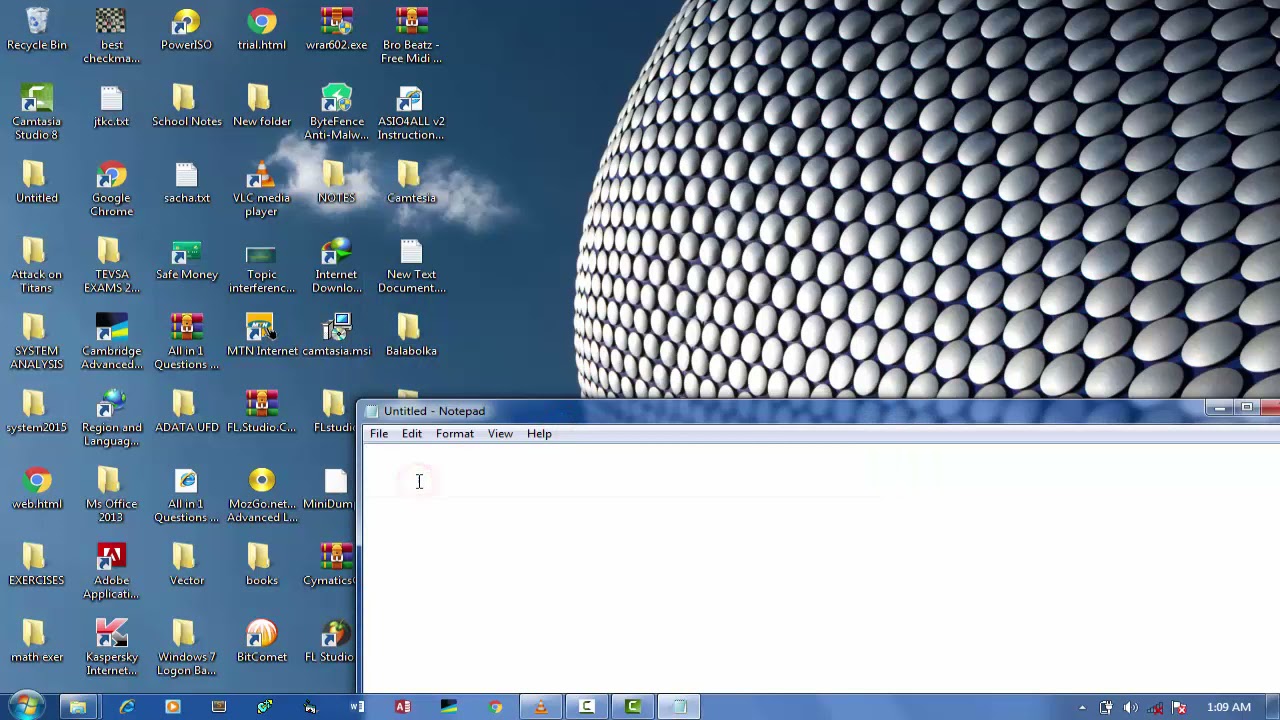
Task: Open Microsoft Access from the taskbar
Action: [403, 707]
